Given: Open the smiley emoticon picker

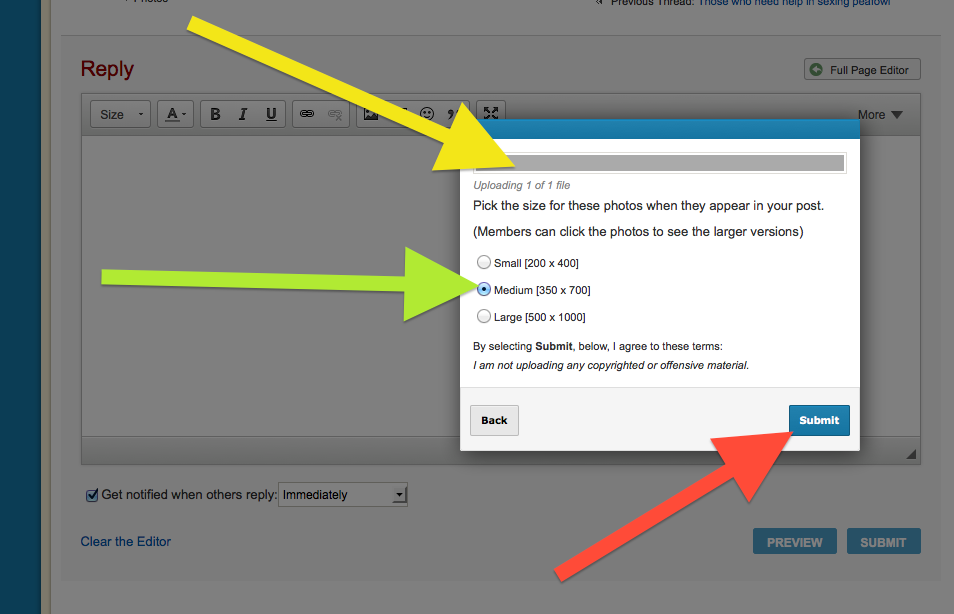Looking at the screenshot, I should pyautogui.click(x=427, y=115).
